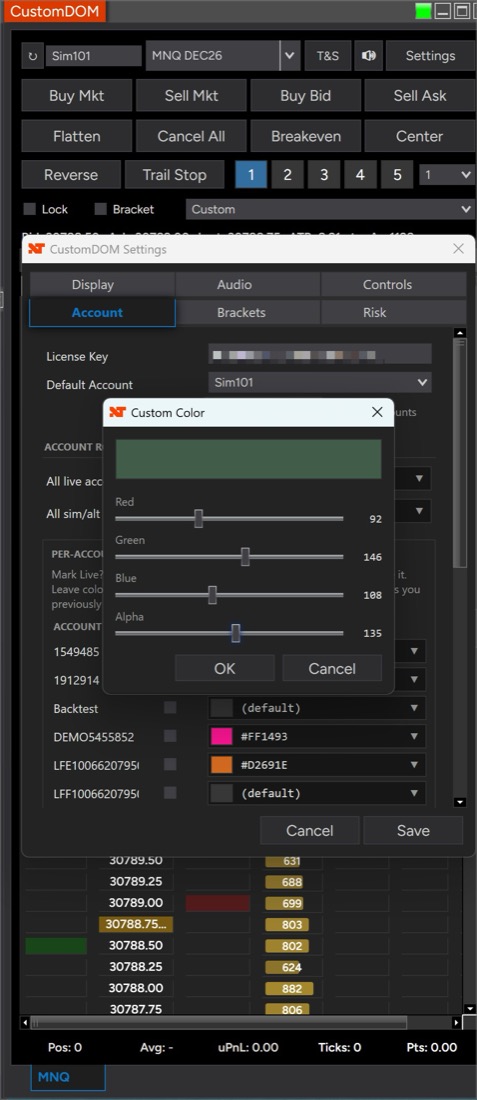Viewport: 477px width, 1100px height.
Task: Click the Breakeven button
Action: pos(305,136)
